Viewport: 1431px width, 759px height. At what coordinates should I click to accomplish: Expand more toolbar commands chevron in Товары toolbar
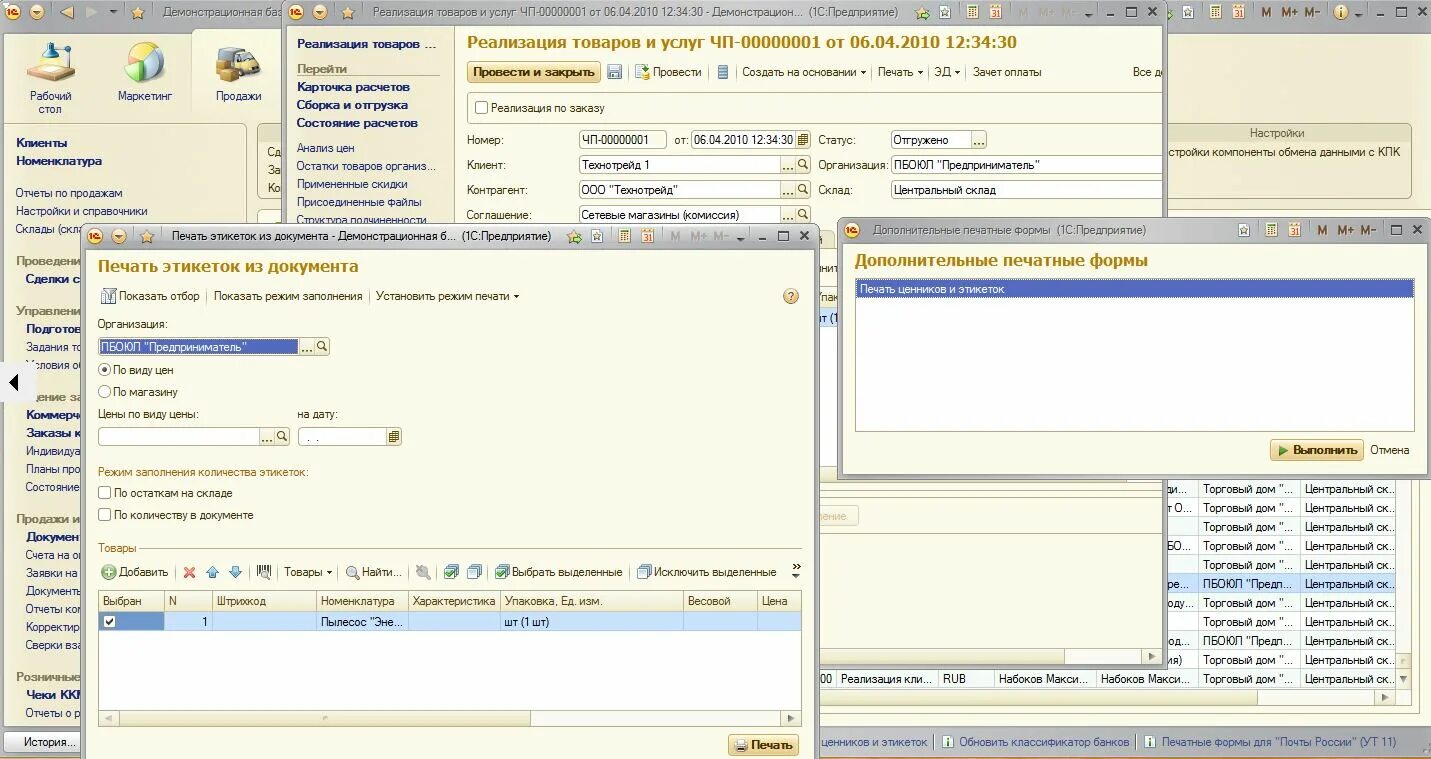[796, 570]
